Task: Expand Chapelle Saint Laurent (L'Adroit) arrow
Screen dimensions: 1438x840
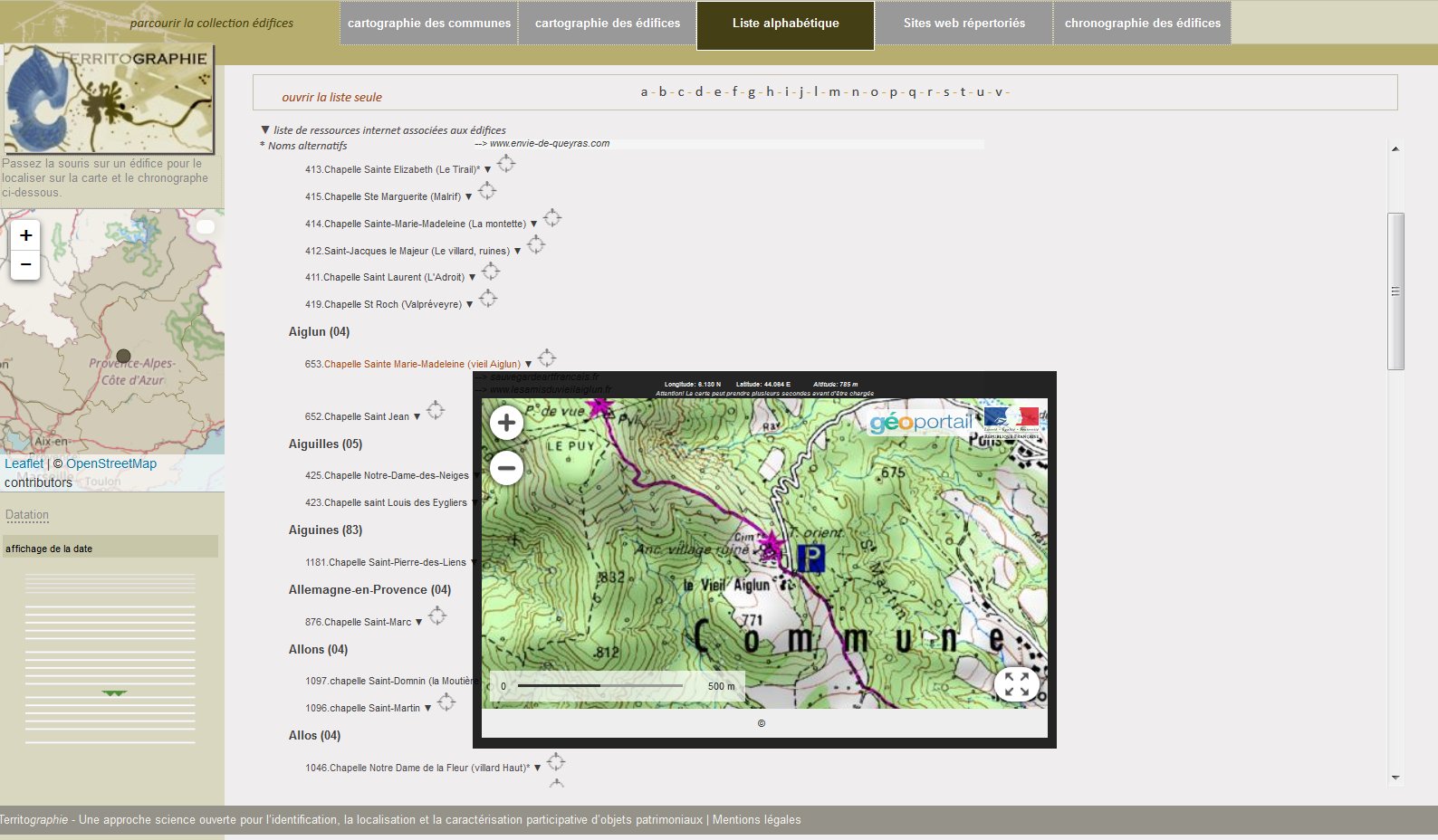Action: click(472, 277)
